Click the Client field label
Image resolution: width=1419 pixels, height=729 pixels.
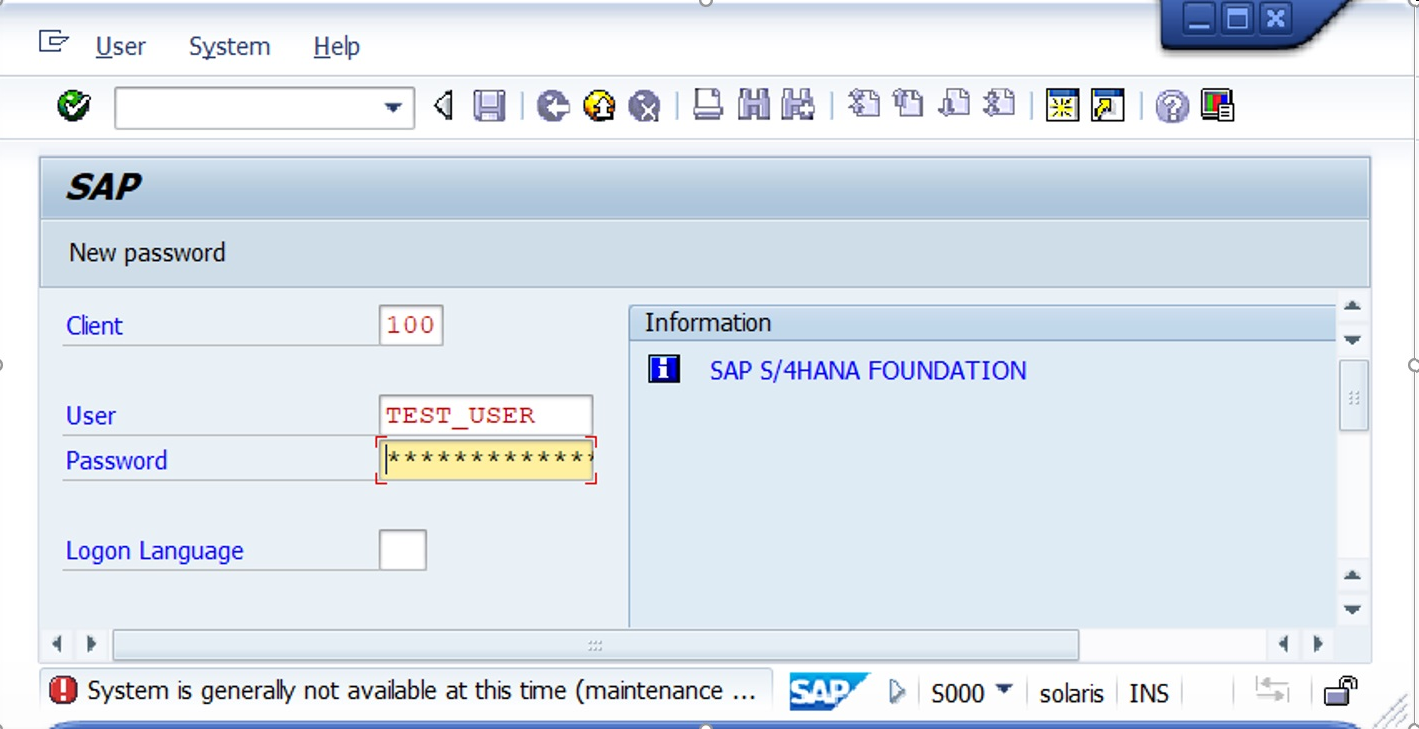point(94,326)
